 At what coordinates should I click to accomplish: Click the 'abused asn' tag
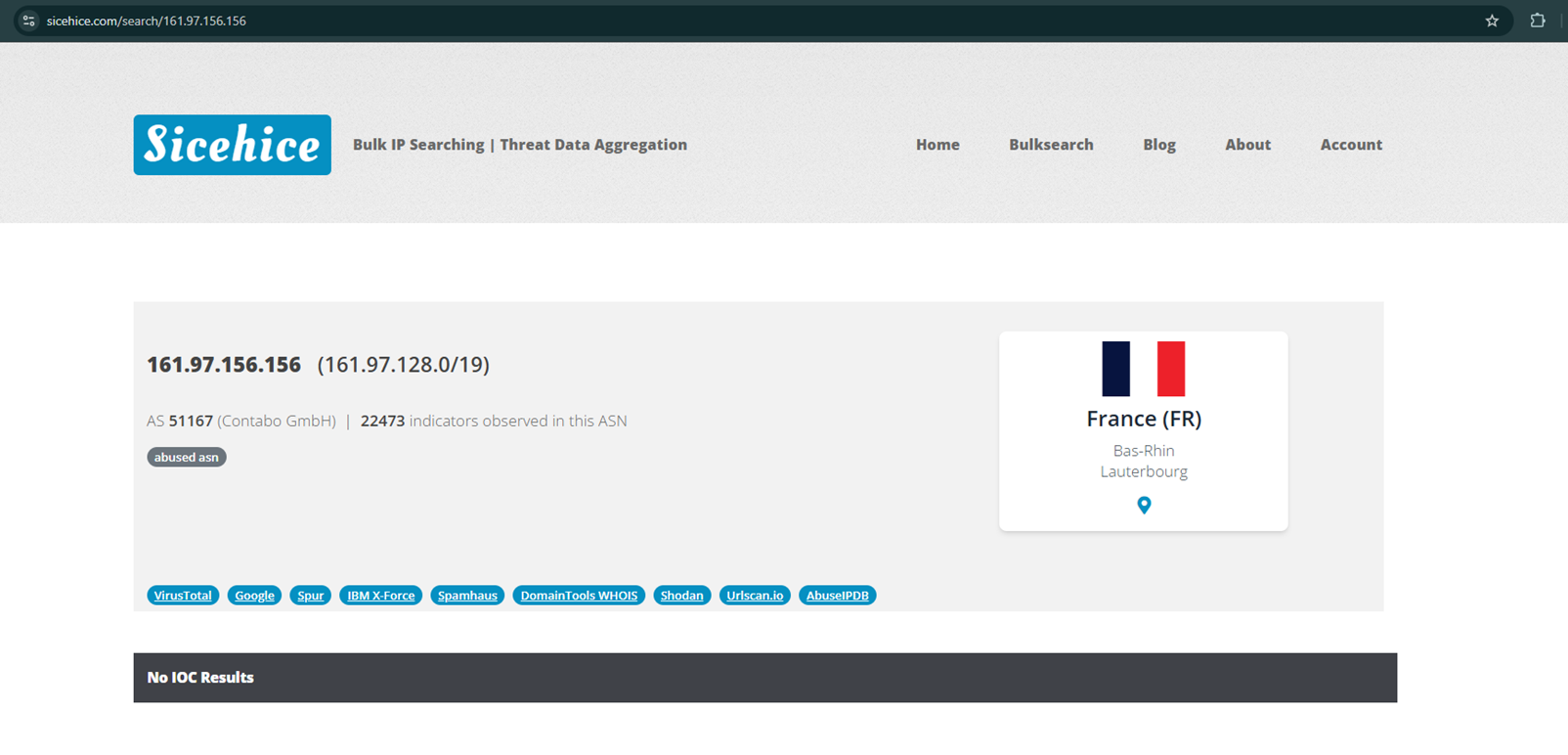(187, 457)
